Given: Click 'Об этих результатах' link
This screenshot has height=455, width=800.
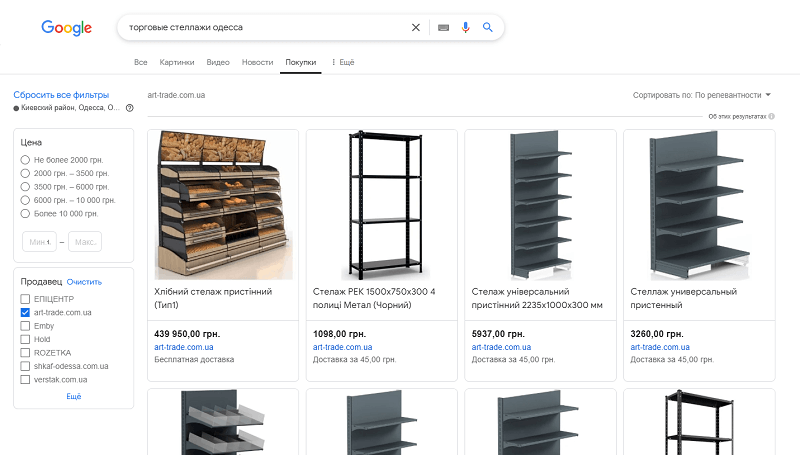Looking at the screenshot, I should [x=737, y=116].
